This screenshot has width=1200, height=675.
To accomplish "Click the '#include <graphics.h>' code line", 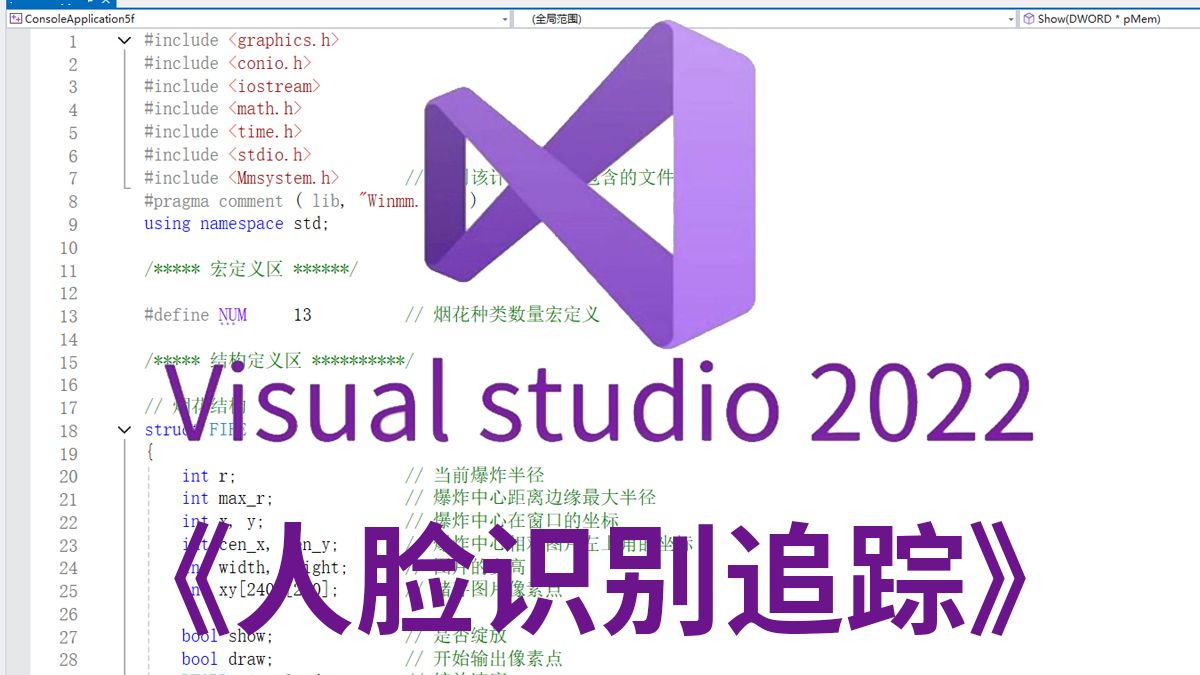I will 242,41.
